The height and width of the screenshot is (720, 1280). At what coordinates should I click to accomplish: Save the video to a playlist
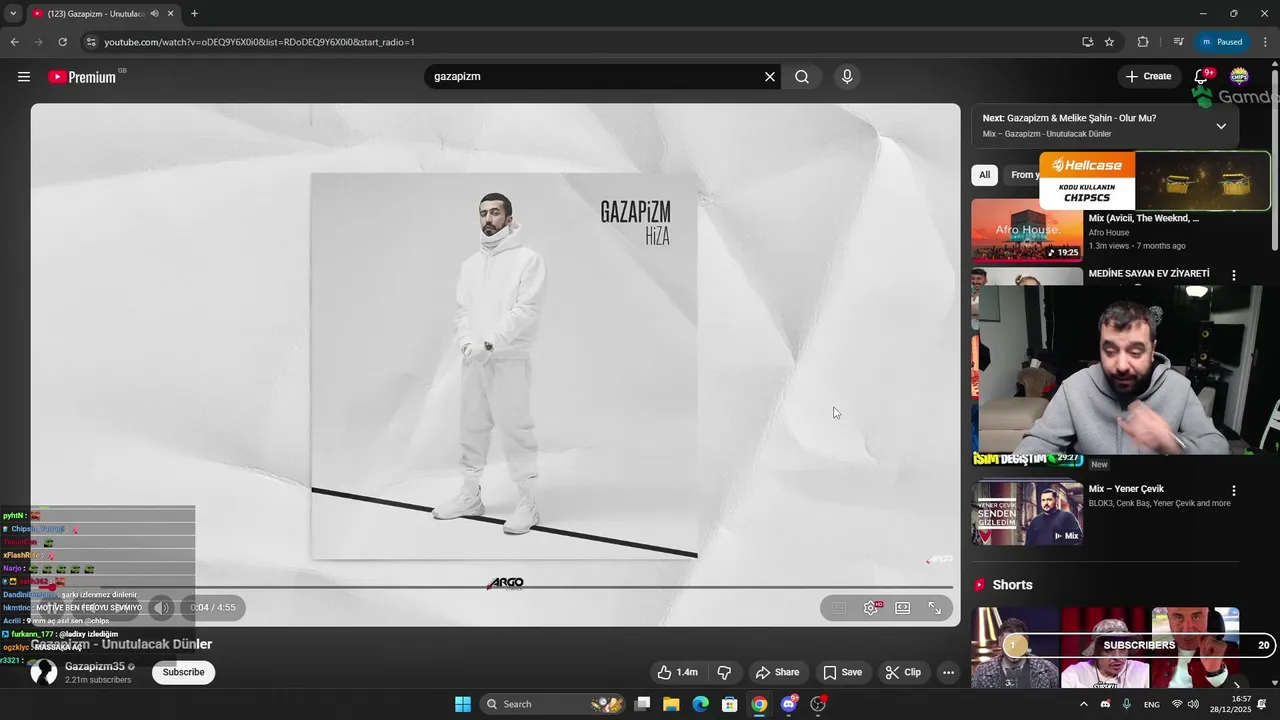(842, 673)
